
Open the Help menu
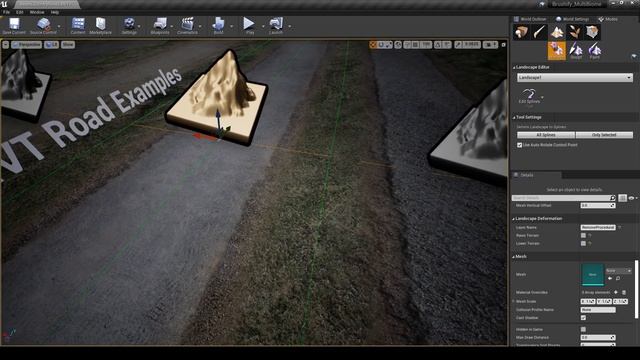tap(55, 12)
